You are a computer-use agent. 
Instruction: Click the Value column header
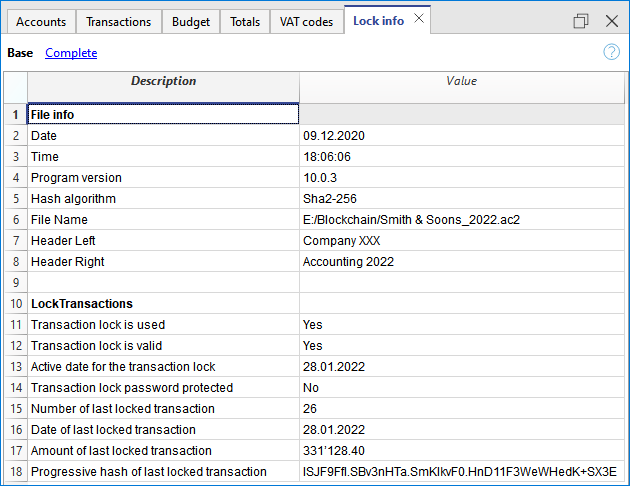click(462, 82)
